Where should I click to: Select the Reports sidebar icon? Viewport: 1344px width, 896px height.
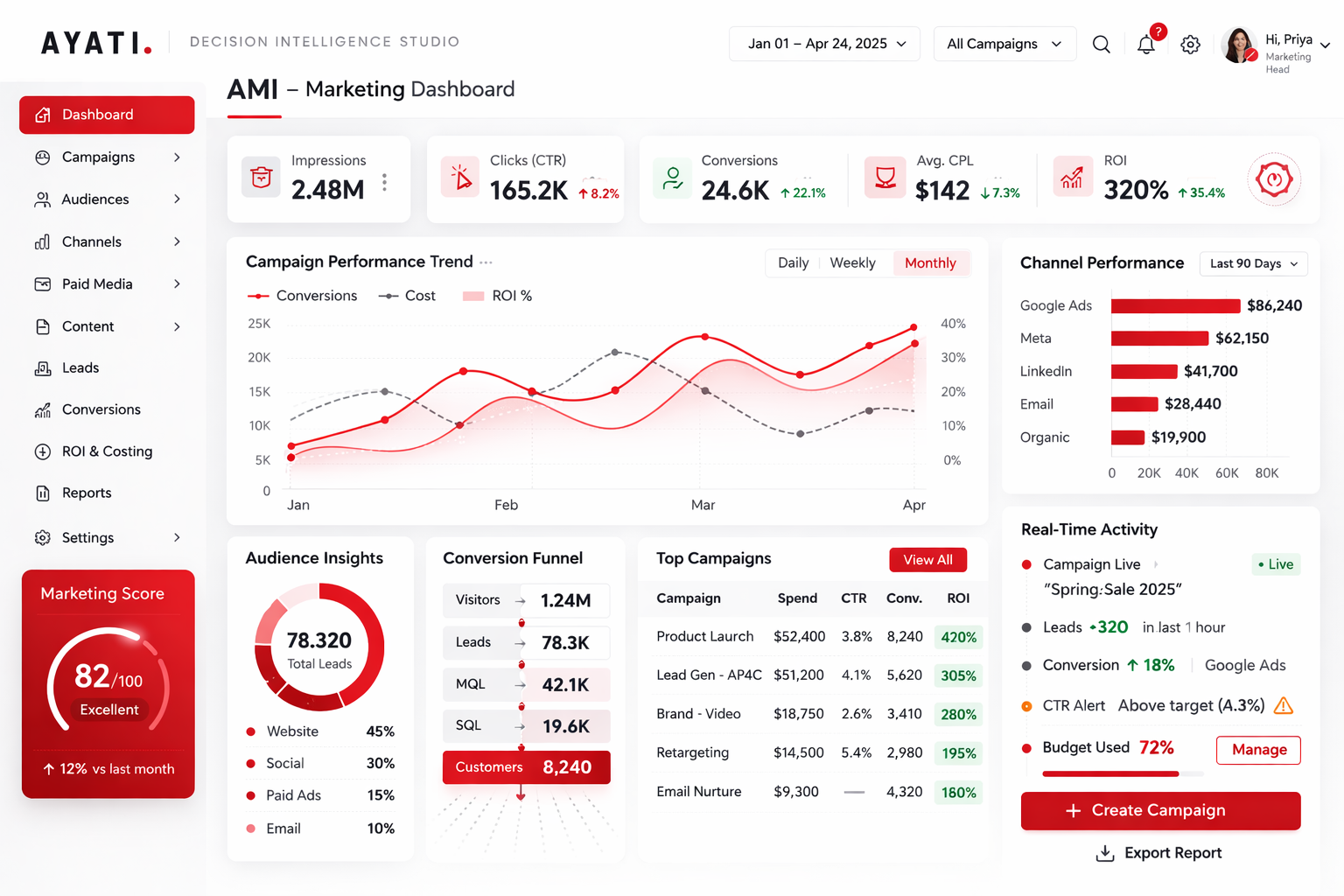coord(43,493)
